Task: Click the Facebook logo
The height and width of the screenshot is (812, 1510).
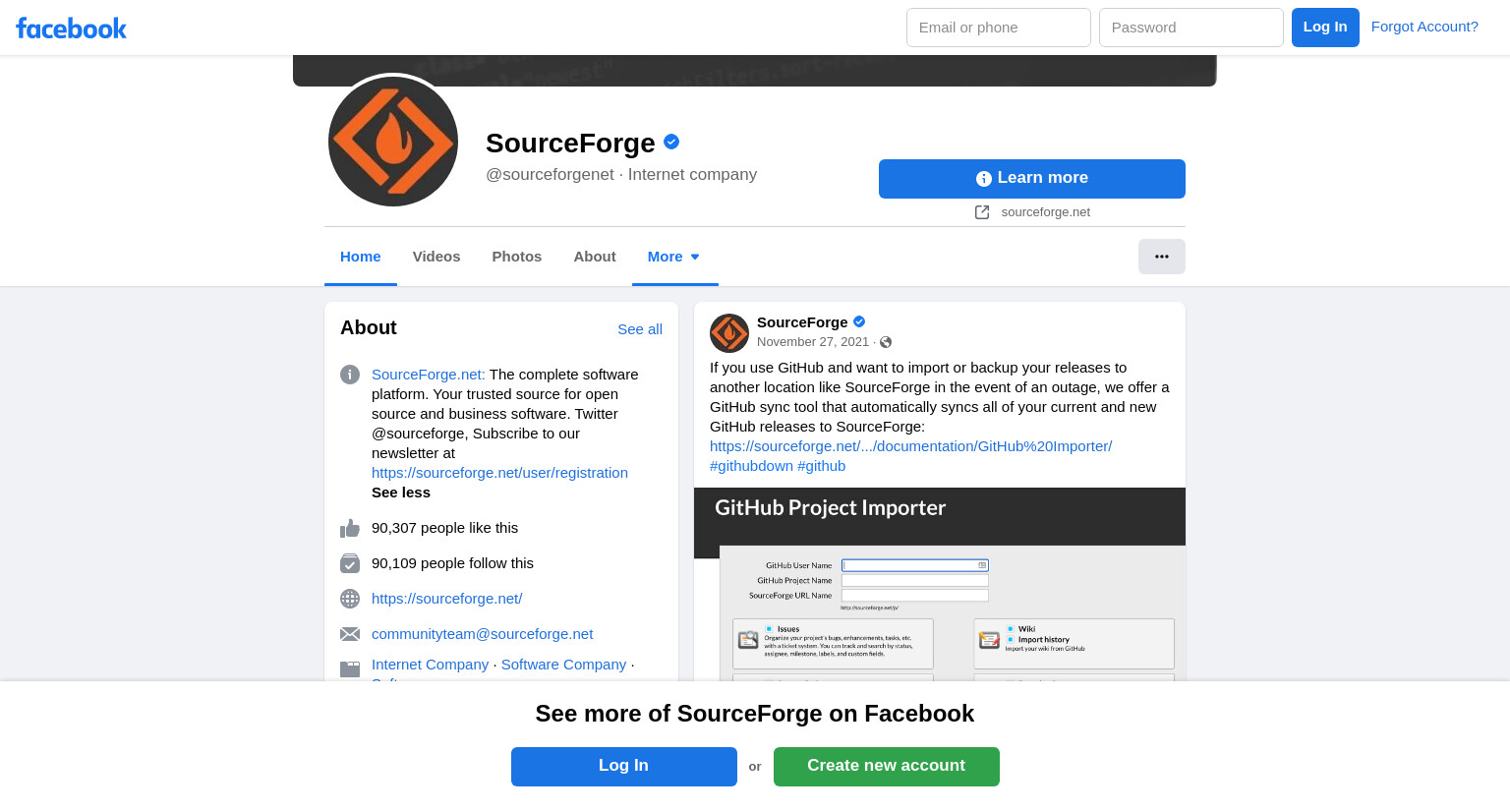Action: [71, 29]
